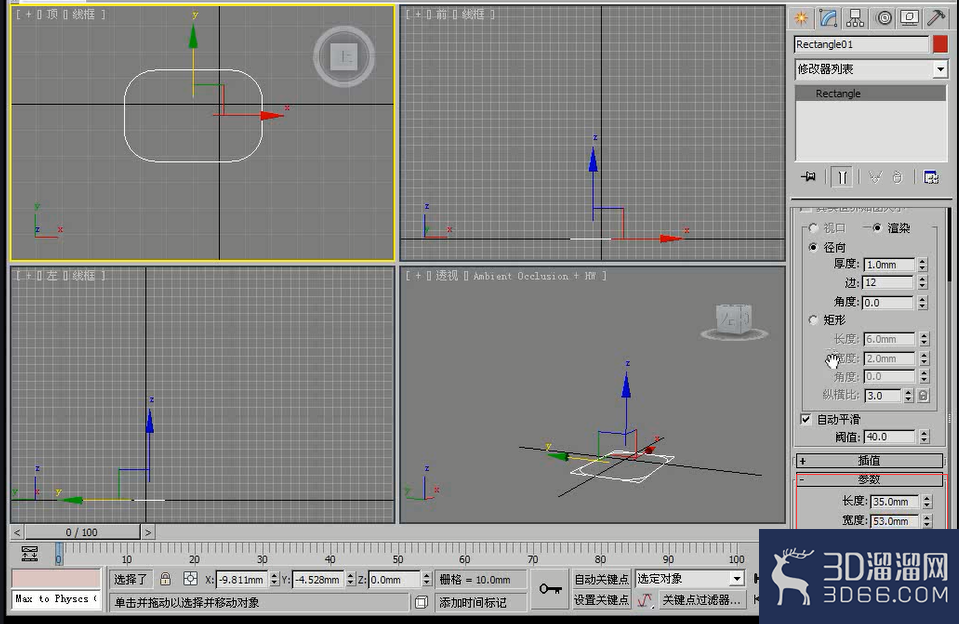Adjust the sides 12 spinner
Screen dimensions: 959x624
pos(923,283)
